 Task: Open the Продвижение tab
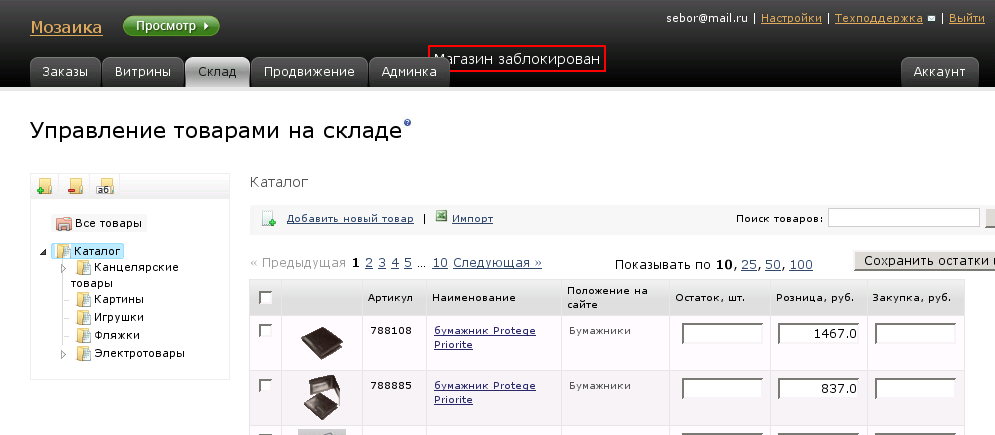point(309,72)
